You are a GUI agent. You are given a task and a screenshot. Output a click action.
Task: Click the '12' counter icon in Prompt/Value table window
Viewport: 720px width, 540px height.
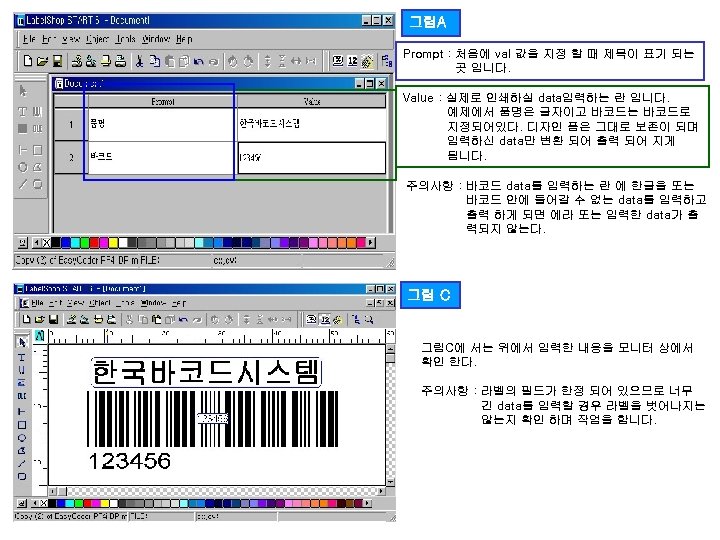[353, 61]
